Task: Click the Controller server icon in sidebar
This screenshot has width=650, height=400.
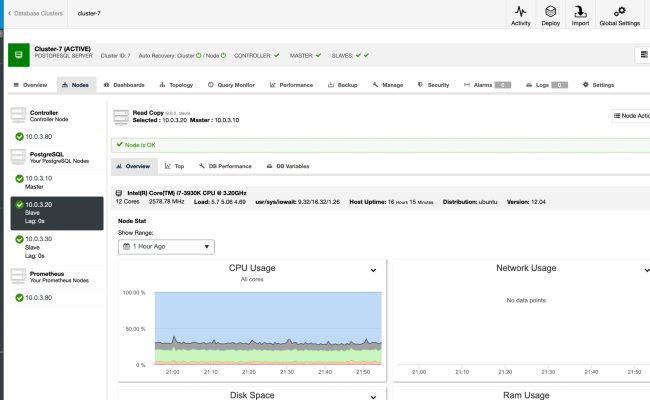Action: tap(18, 115)
